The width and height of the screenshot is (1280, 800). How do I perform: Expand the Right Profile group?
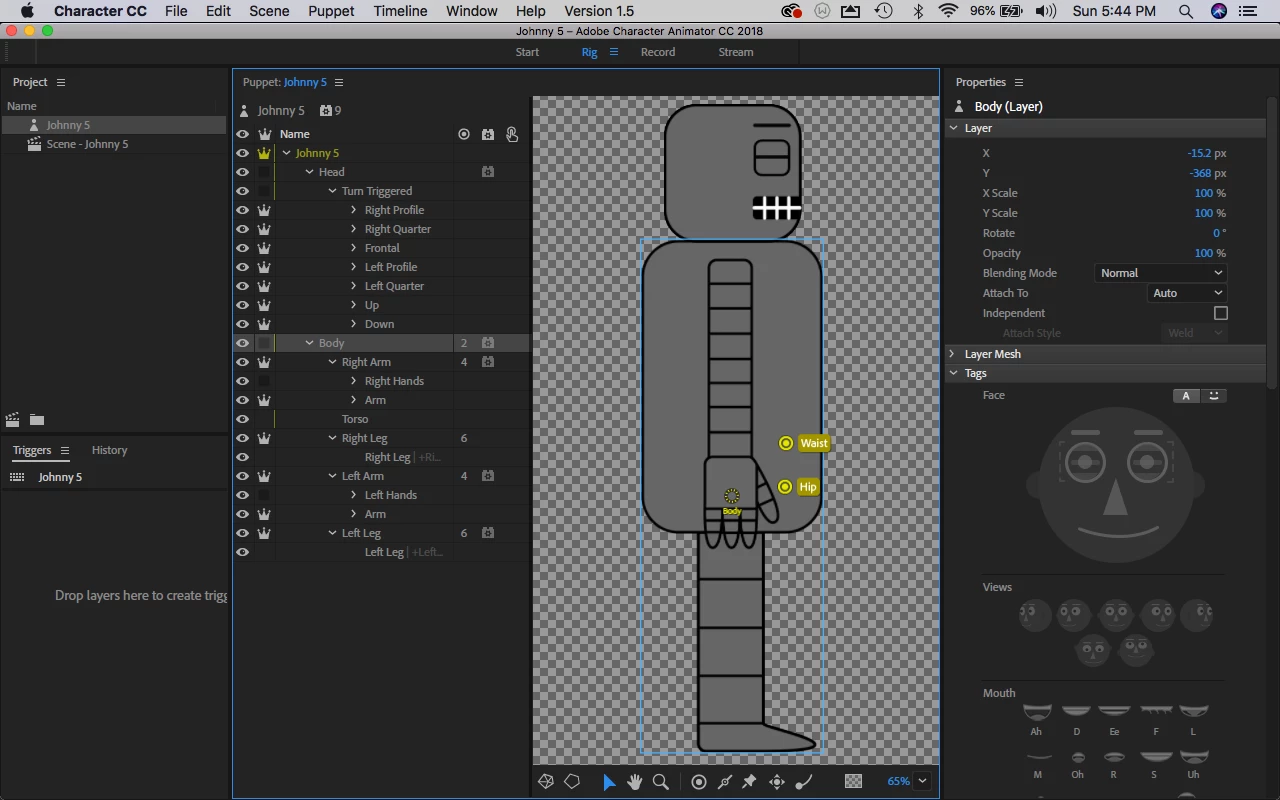click(x=354, y=210)
